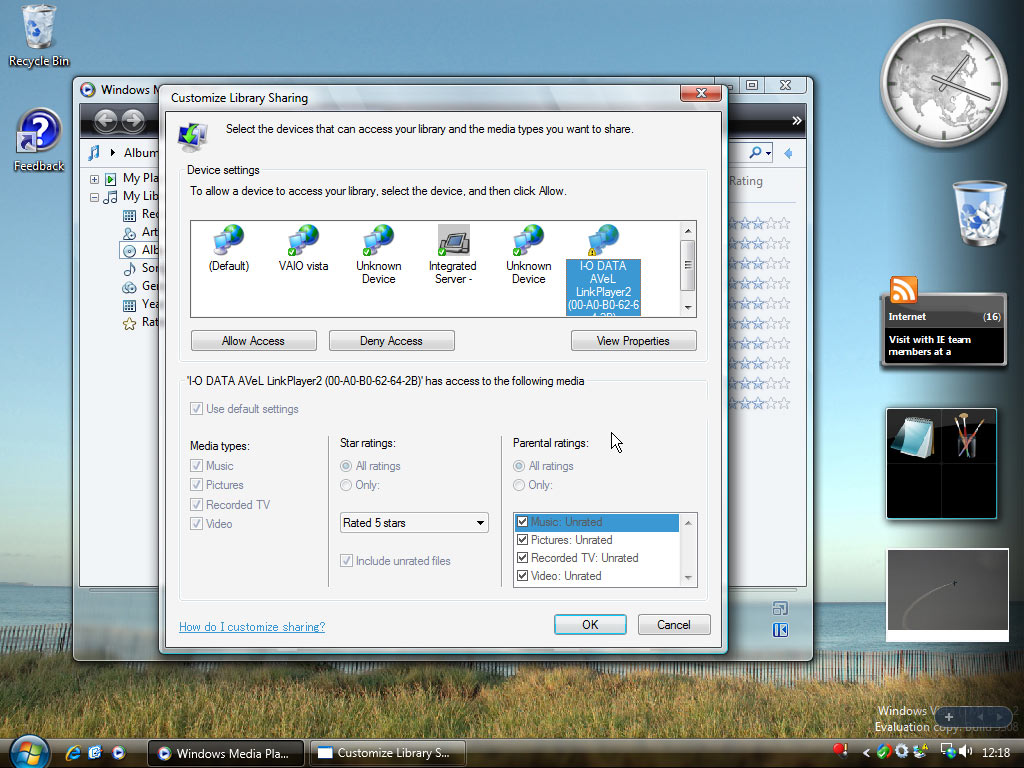This screenshot has height=768, width=1024.
Task: Launch Windows Media Player from Quick Launch
Action: [118, 753]
